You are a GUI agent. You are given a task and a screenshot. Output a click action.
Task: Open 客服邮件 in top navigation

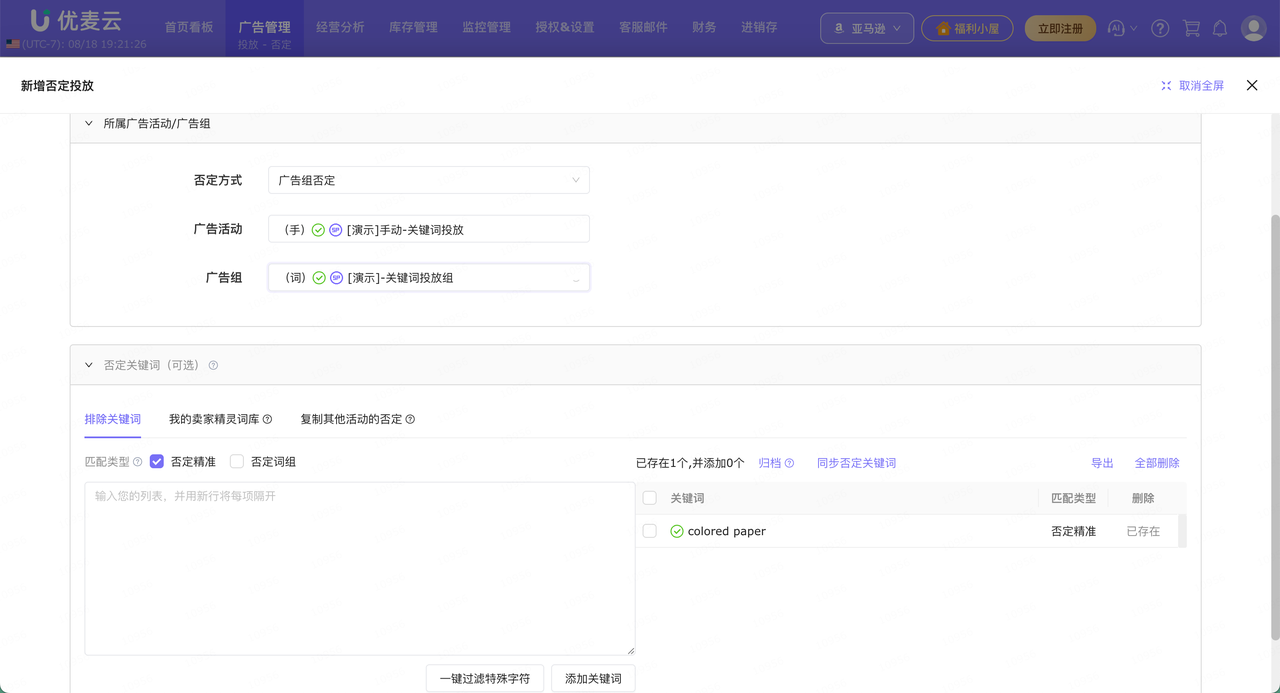643,27
